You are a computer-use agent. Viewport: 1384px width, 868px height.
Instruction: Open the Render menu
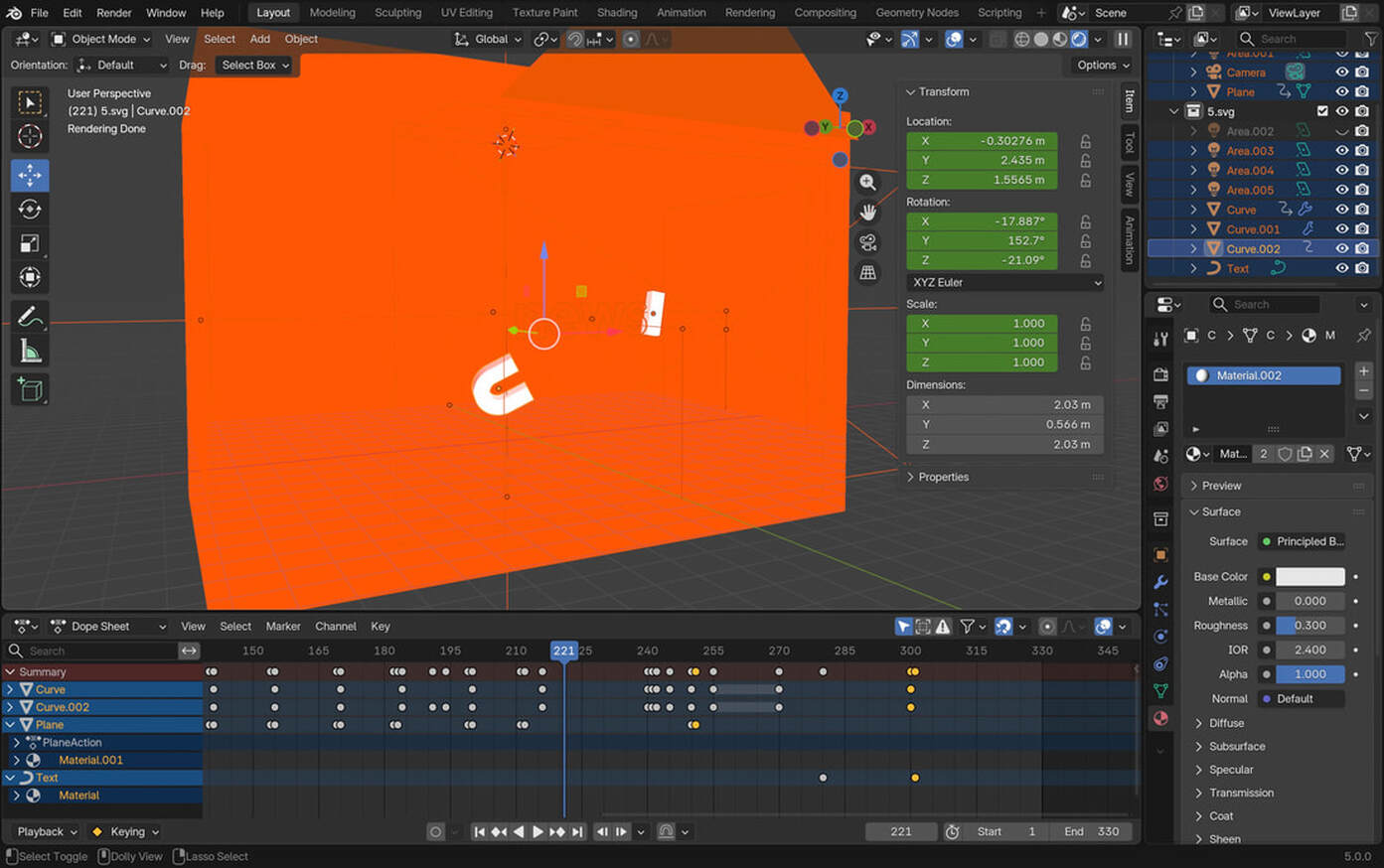coord(113,13)
